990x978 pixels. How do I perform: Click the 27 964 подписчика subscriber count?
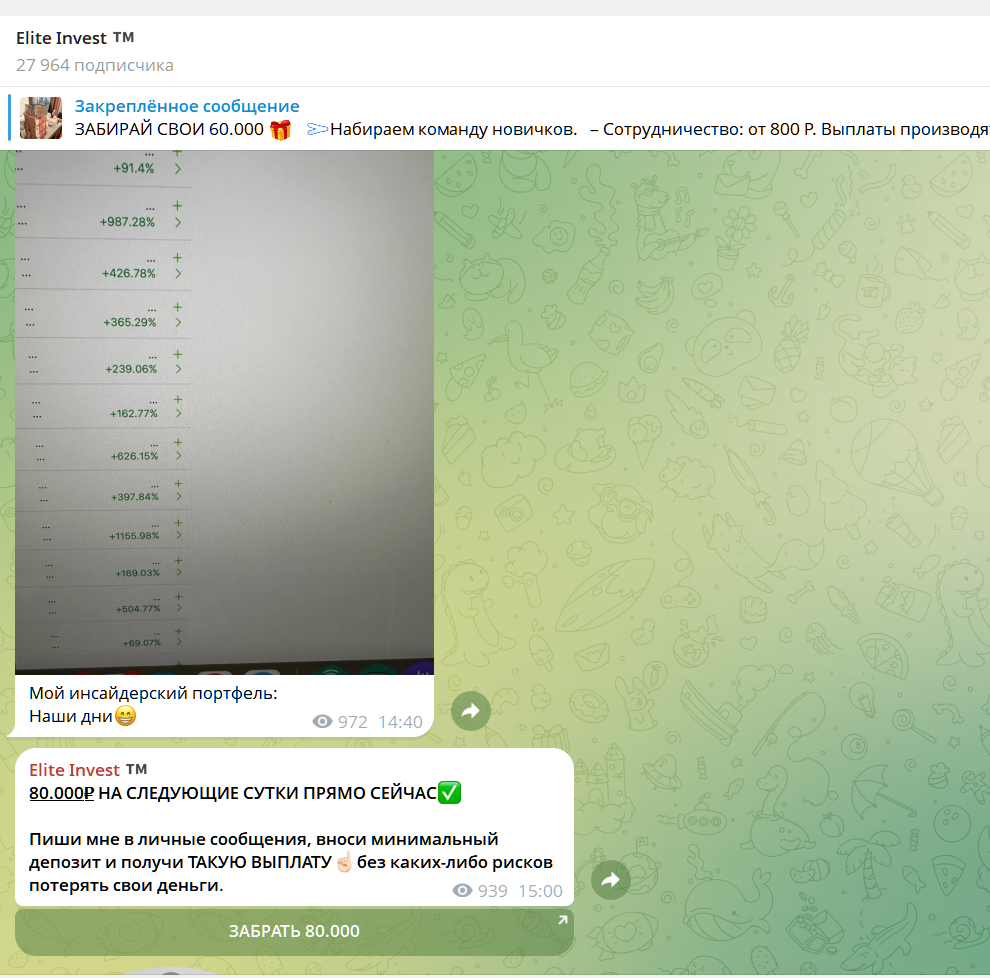coord(95,66)
